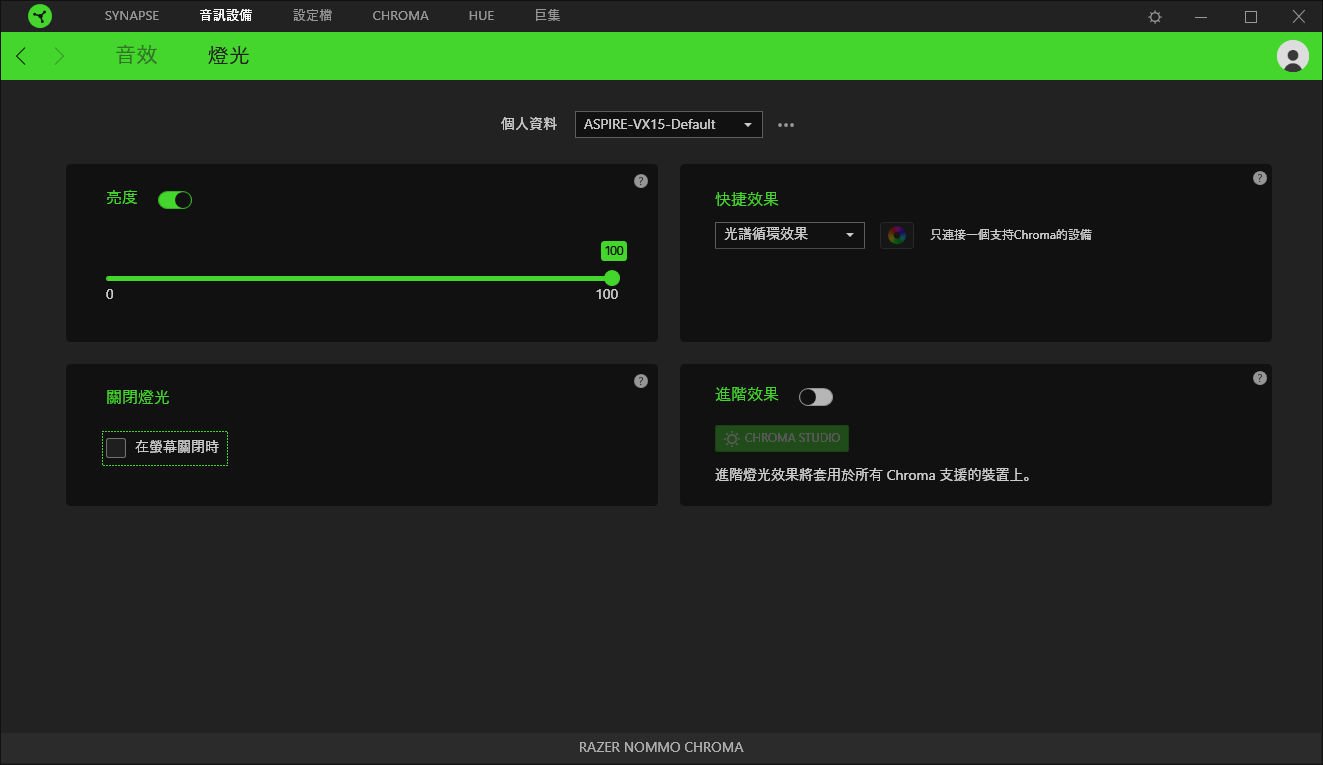The height and width of the screenshot is (765, 1323).
Task: Open profile options three-dot menu
Action: (786, 125)
